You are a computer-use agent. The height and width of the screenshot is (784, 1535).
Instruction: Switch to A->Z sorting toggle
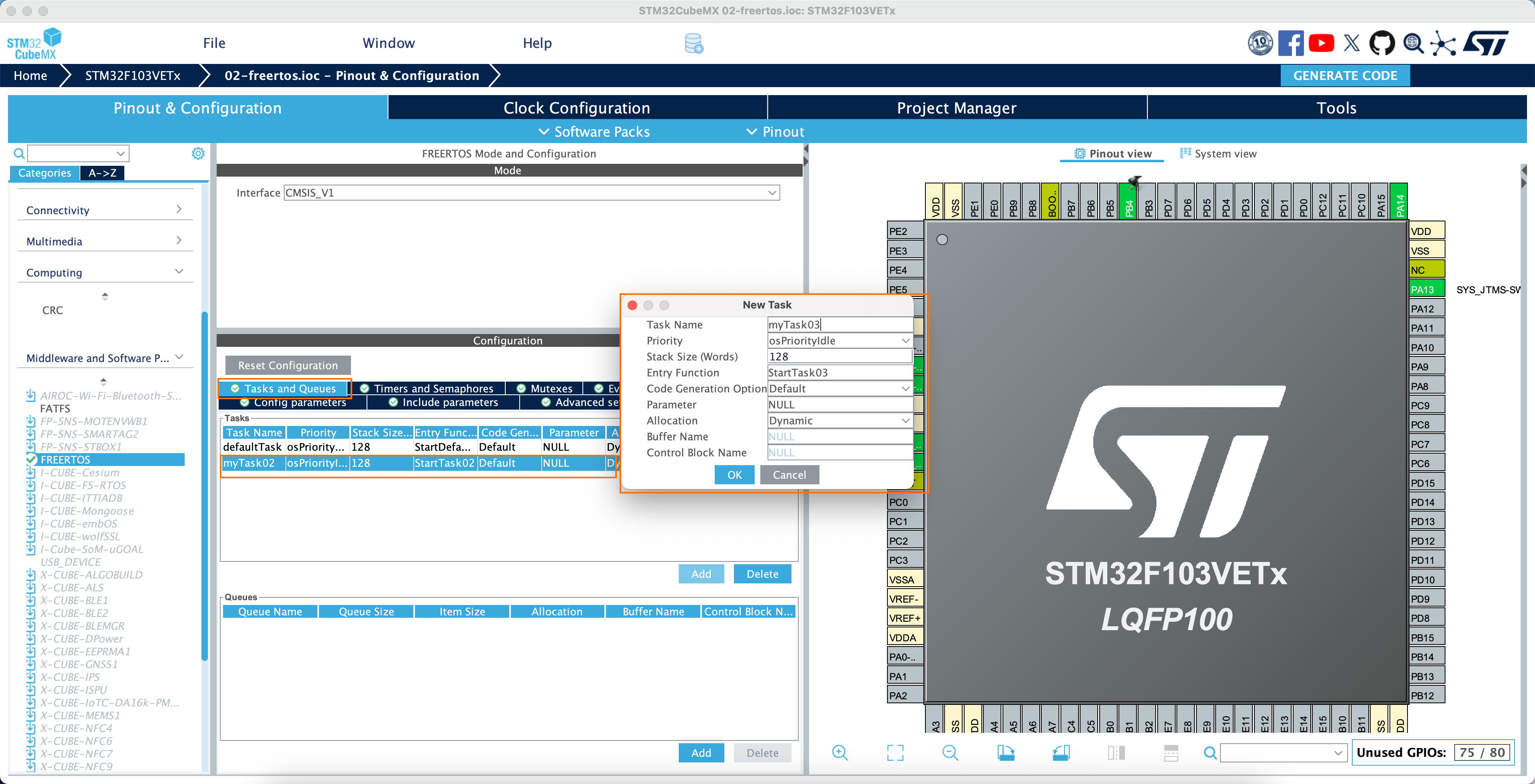(x=102, y=173)
